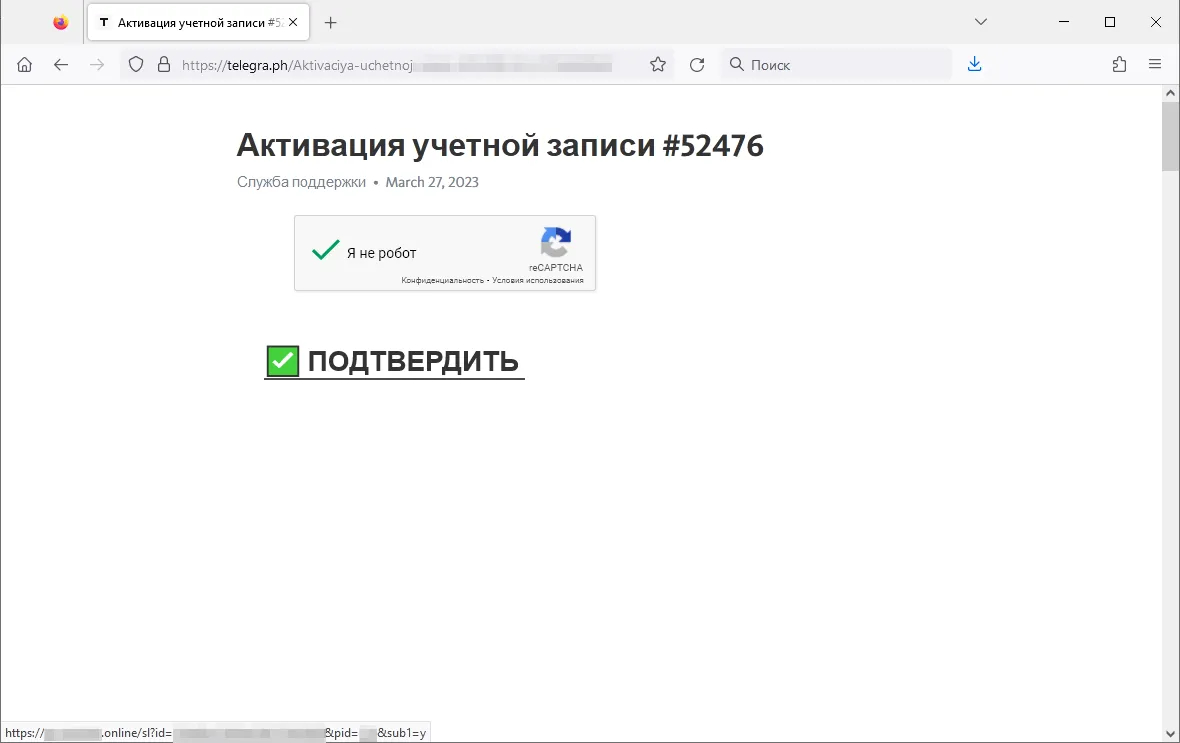
Task: Close the active browser tab
Action: [x=293, y=22]
